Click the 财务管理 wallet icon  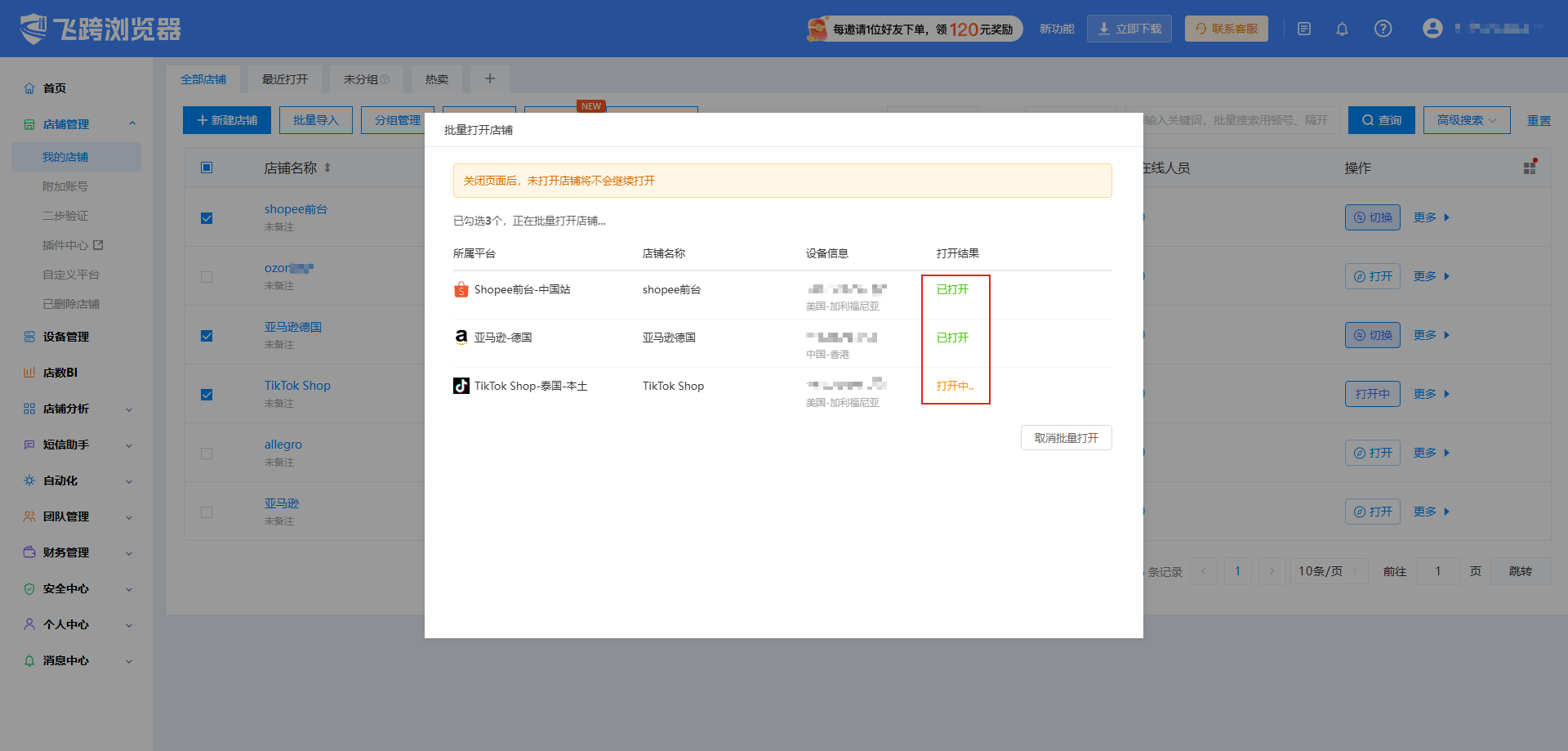[x=29, y=552]
